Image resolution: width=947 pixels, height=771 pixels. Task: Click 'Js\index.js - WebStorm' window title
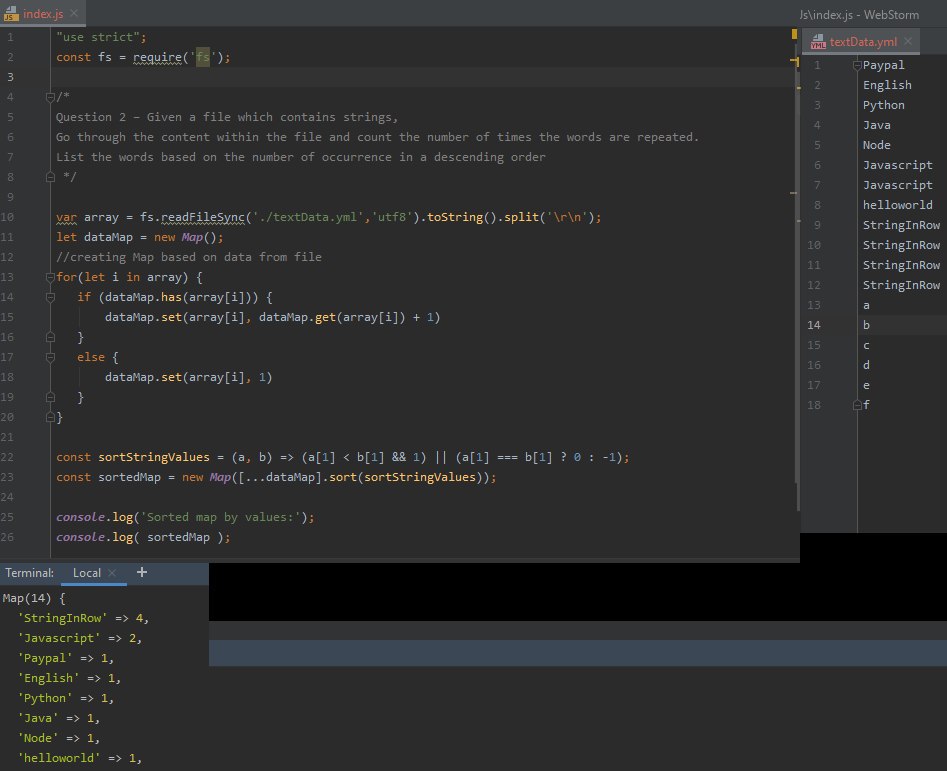point(859,15)
